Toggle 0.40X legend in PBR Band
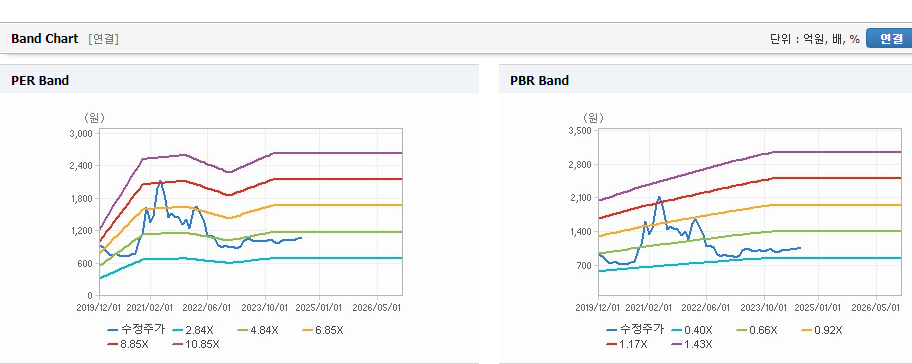This screenshot has width=912, height=364. click(692, 330)
